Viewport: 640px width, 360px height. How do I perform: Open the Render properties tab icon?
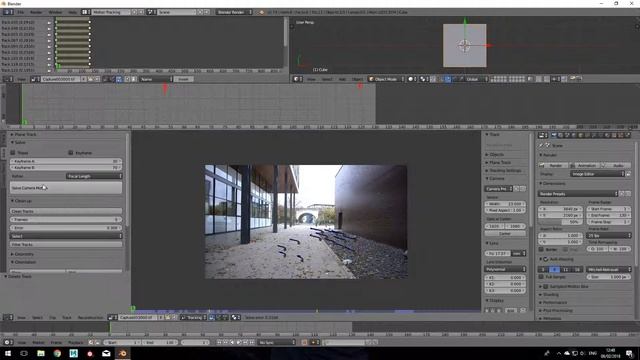tap(554, 135)
